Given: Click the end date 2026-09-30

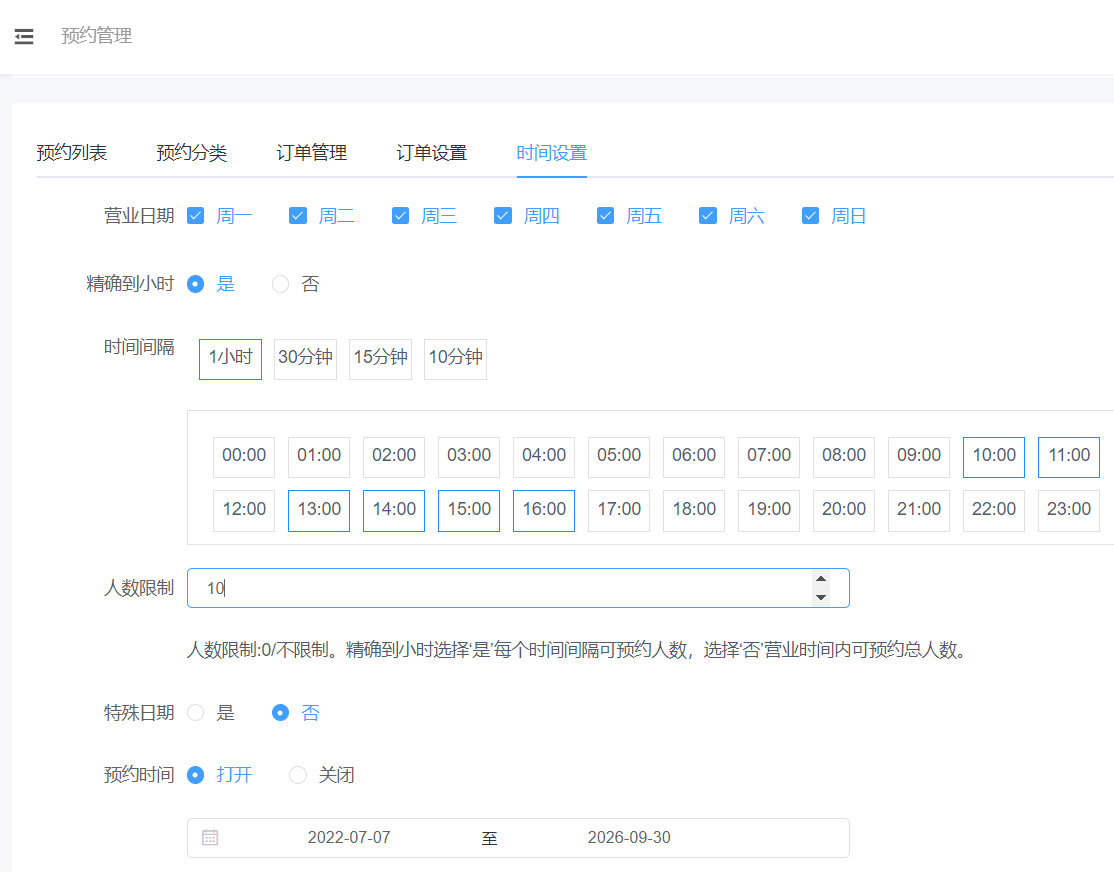Looking at the screenshot, I should click(x=629, y=838).
